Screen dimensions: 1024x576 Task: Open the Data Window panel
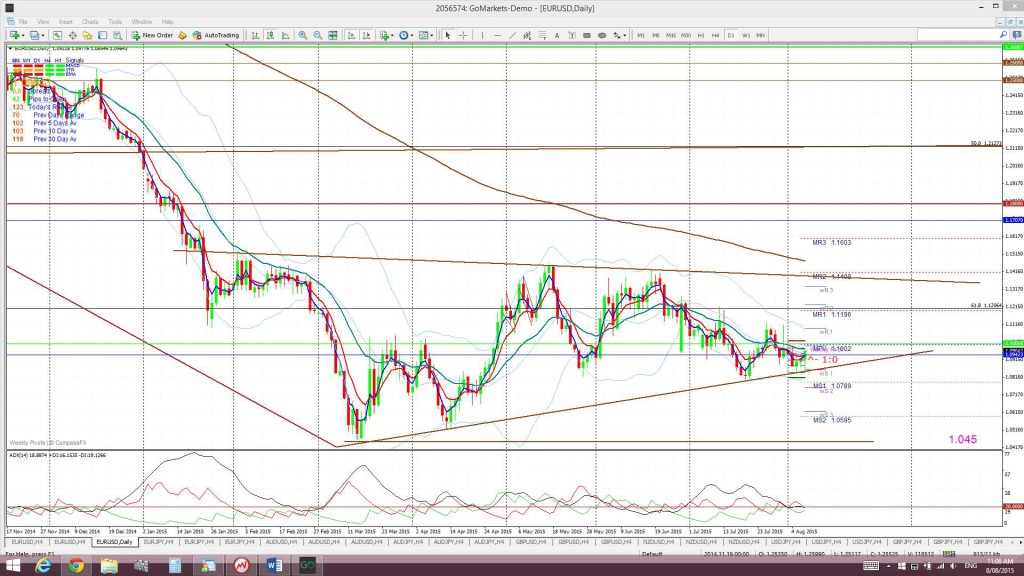point(72,35)
